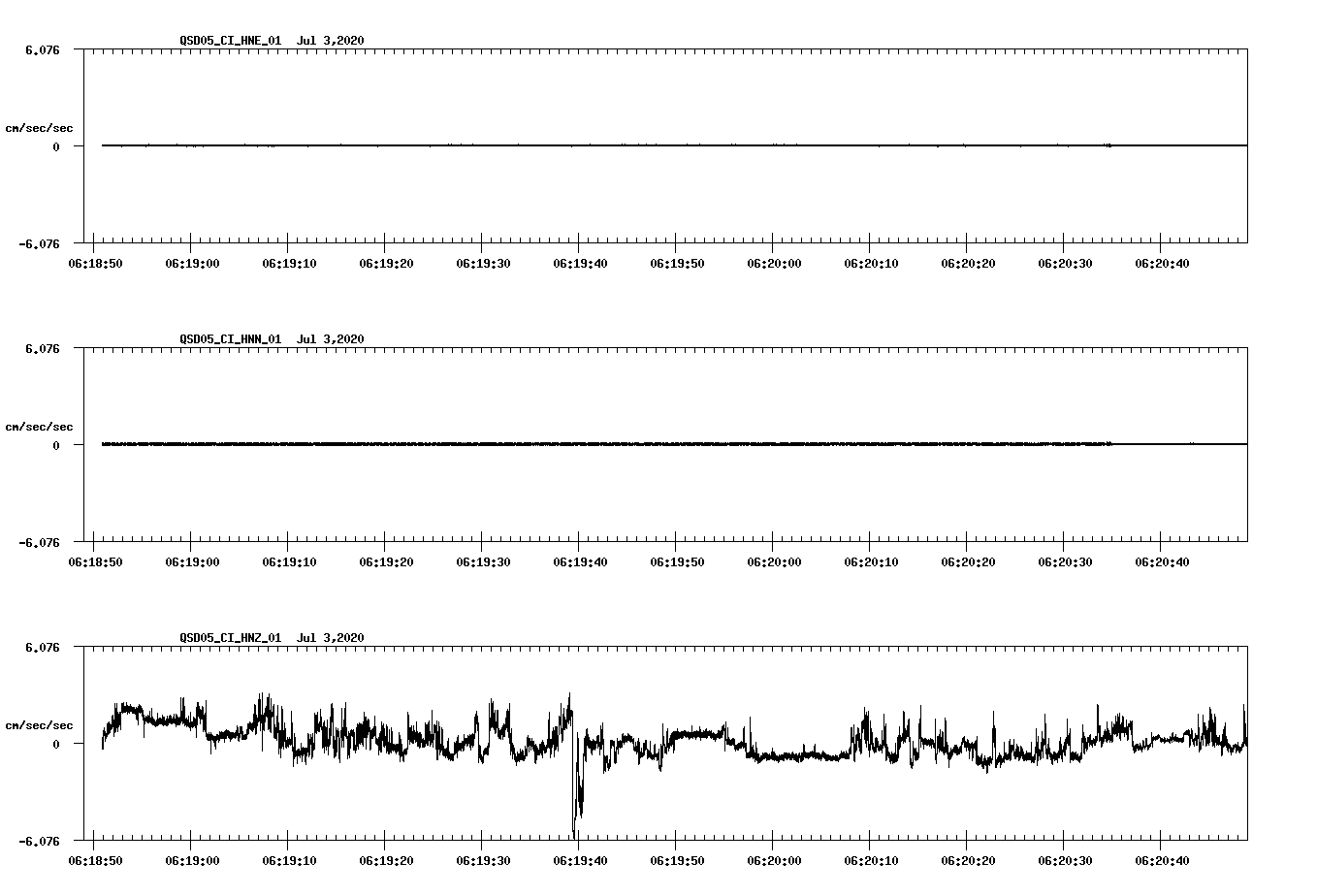This screenshot has height=896, width=1317.
Task: Click 06:19:50 time label under HNN plot
Action: pyautogui.click(x=677, y=561)
